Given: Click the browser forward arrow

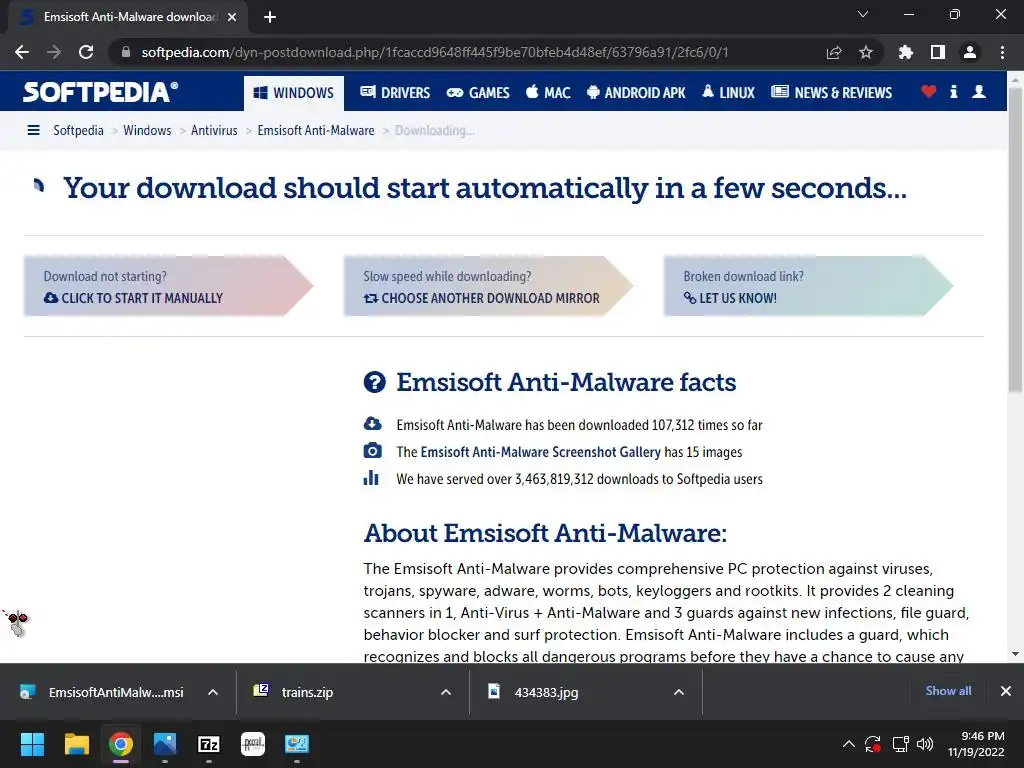Looking at the screenshot, I should (x=54, y=52).
